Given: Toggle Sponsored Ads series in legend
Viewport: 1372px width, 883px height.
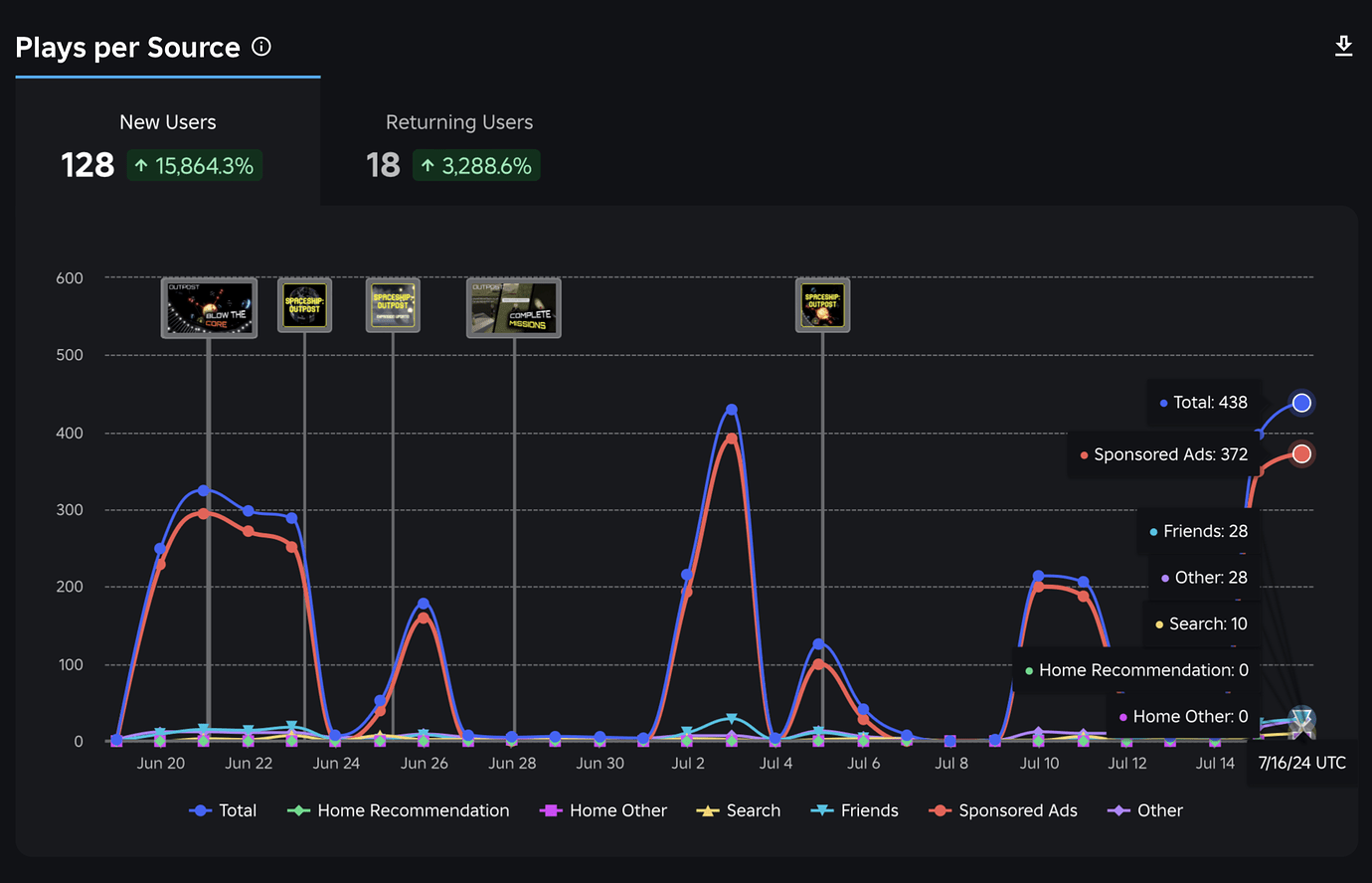Looking at the screenshot, I should [1003, 810].
